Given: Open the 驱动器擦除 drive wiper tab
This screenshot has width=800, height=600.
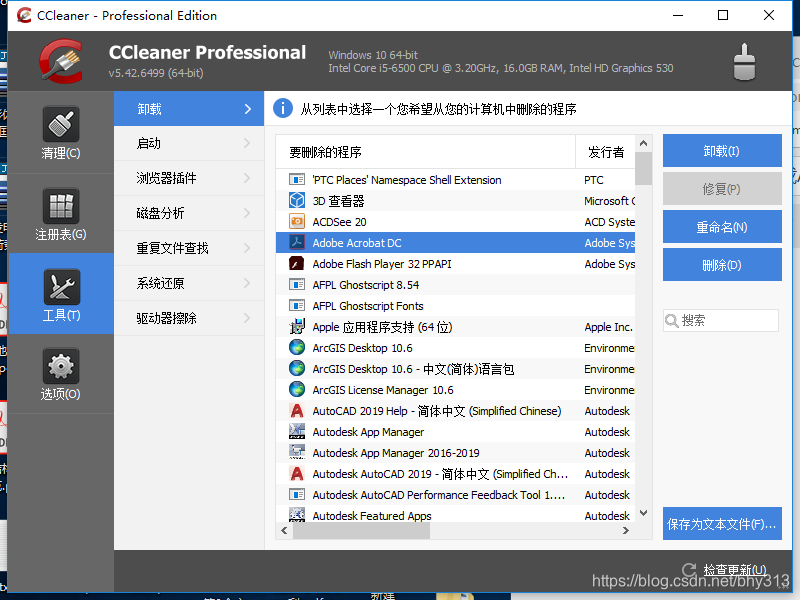Looking at the screenshot, I should tap(189, 318).
